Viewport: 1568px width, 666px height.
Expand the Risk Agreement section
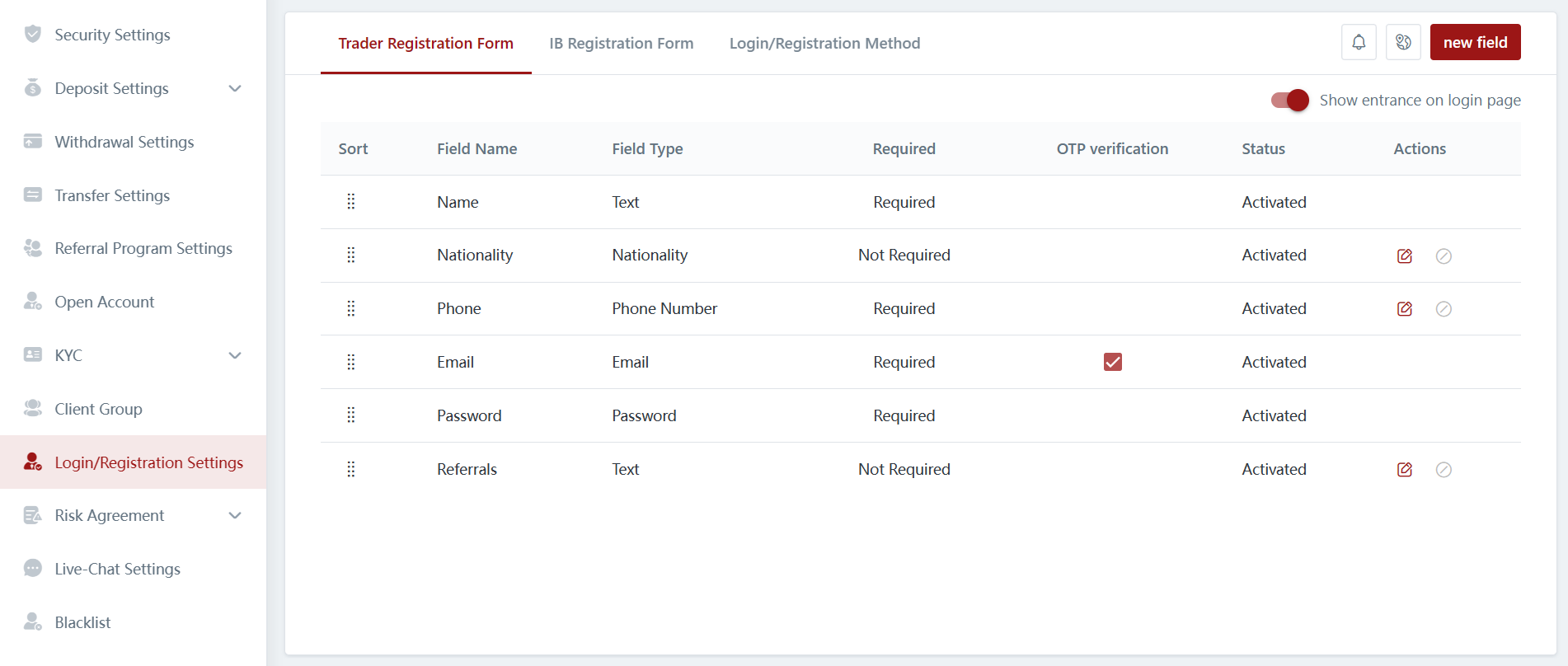[235, 515]
